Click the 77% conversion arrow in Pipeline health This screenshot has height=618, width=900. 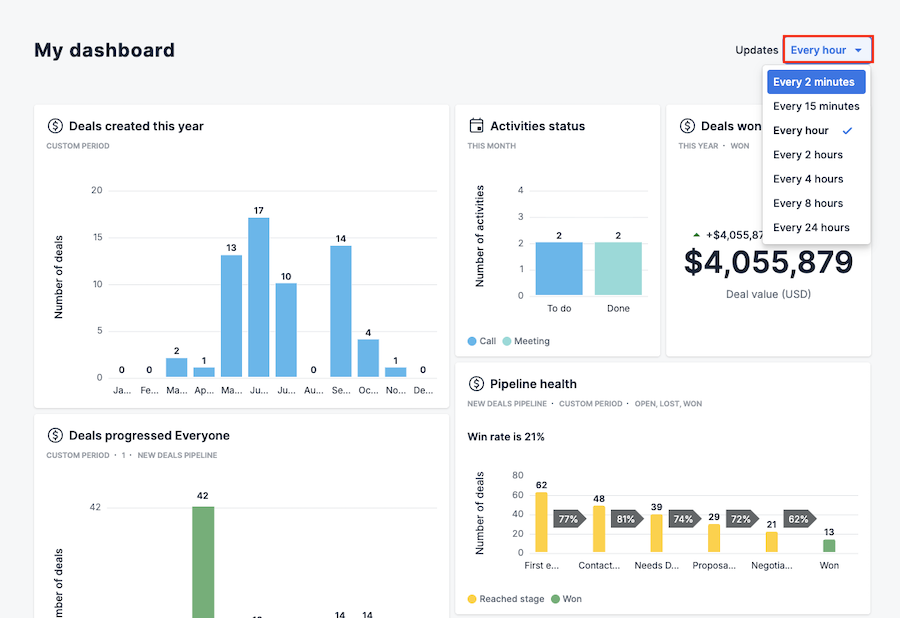569,519
